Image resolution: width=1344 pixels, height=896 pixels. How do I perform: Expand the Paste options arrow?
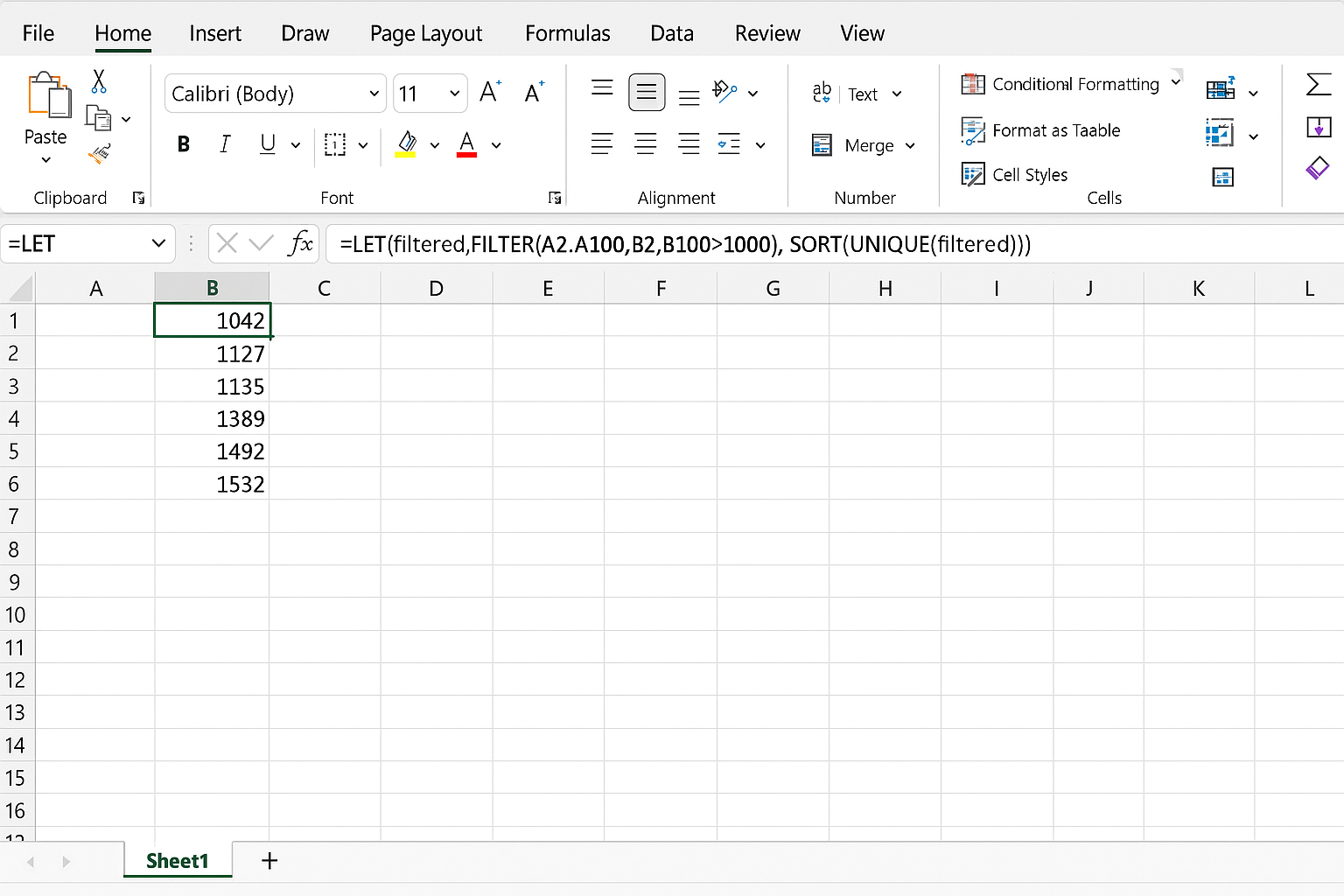click(46, 160)
